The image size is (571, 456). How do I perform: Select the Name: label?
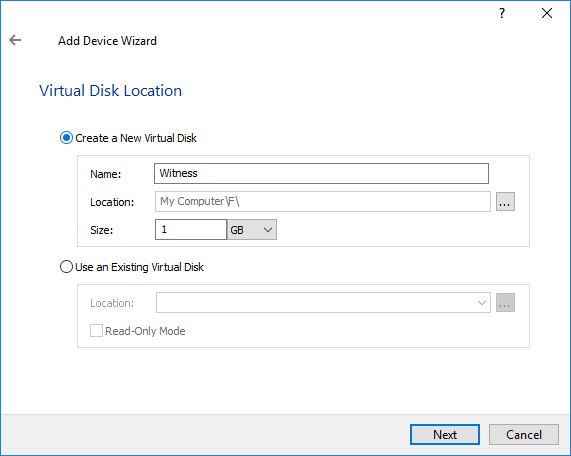coord(106,174)
